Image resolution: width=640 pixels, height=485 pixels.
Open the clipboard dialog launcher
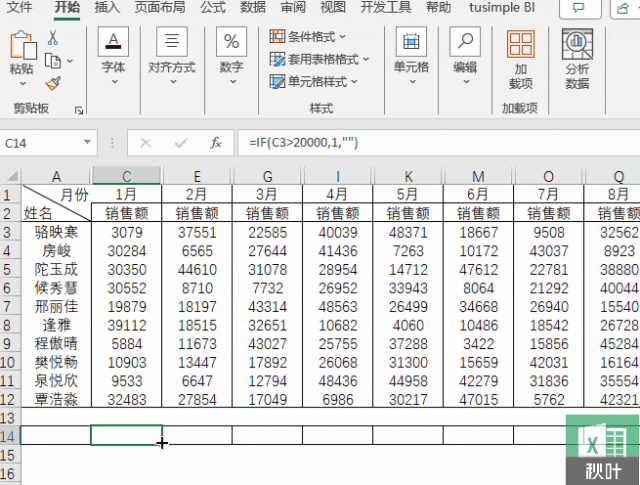(79, 110)
